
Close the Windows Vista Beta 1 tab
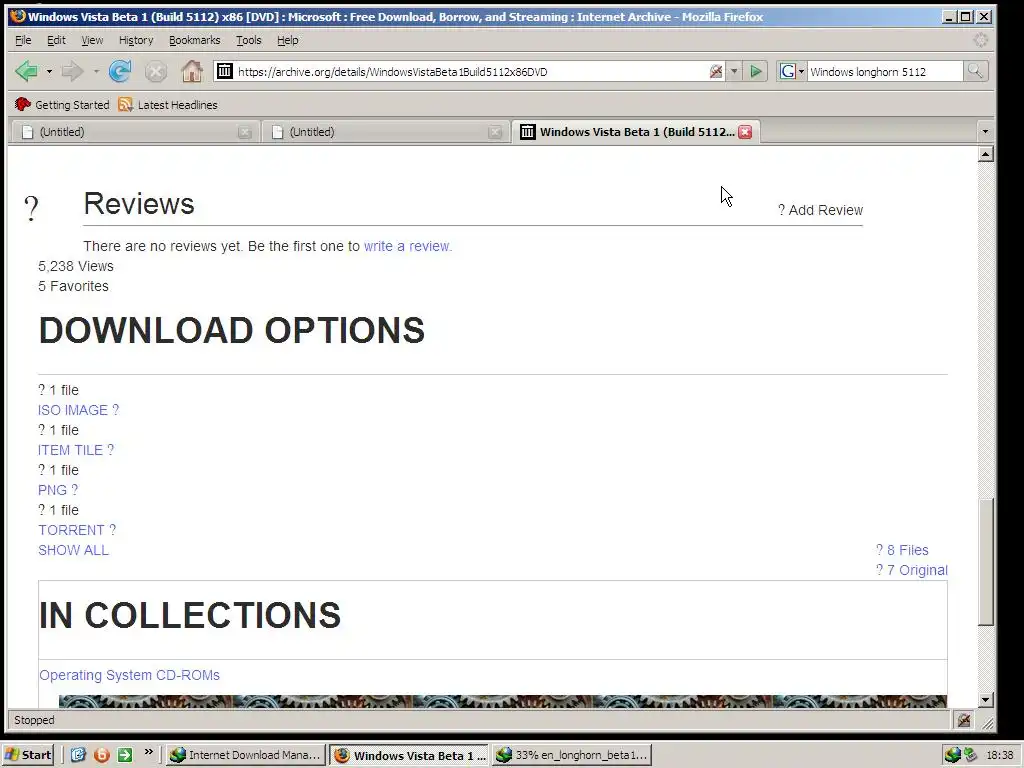coord(744,132)
